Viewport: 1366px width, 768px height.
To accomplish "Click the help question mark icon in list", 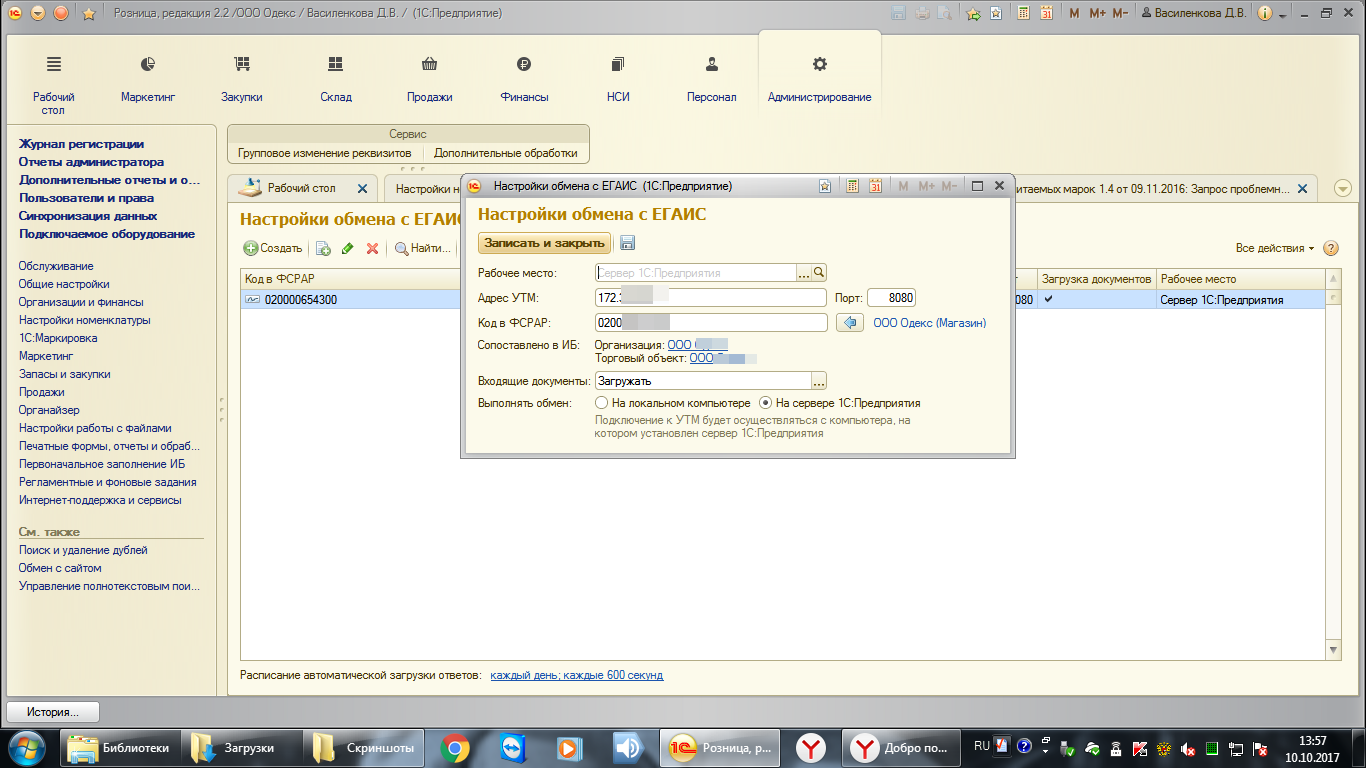I will point(1330,248).
